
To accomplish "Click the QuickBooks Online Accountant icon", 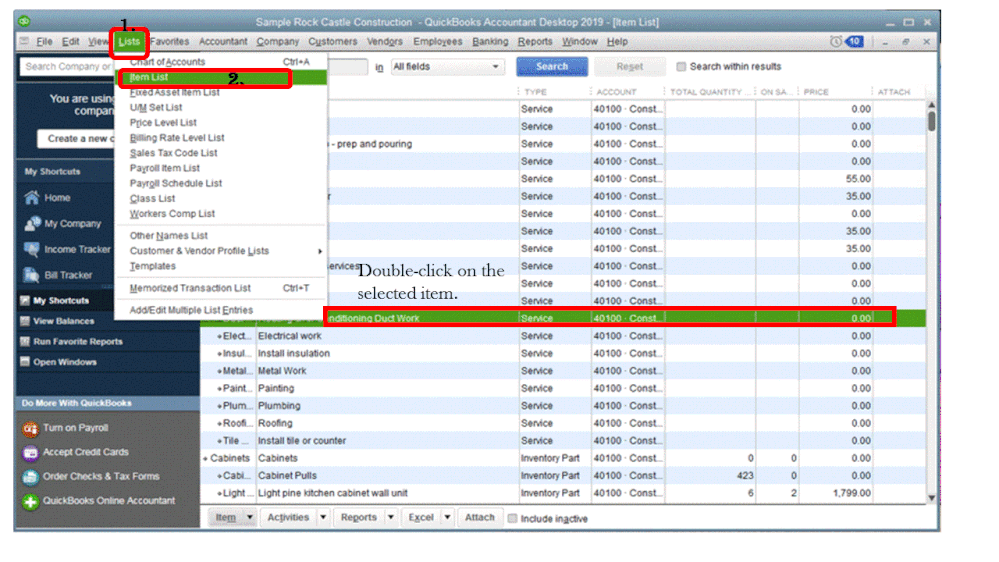I will pyautogui.click(x=30, y=502).
